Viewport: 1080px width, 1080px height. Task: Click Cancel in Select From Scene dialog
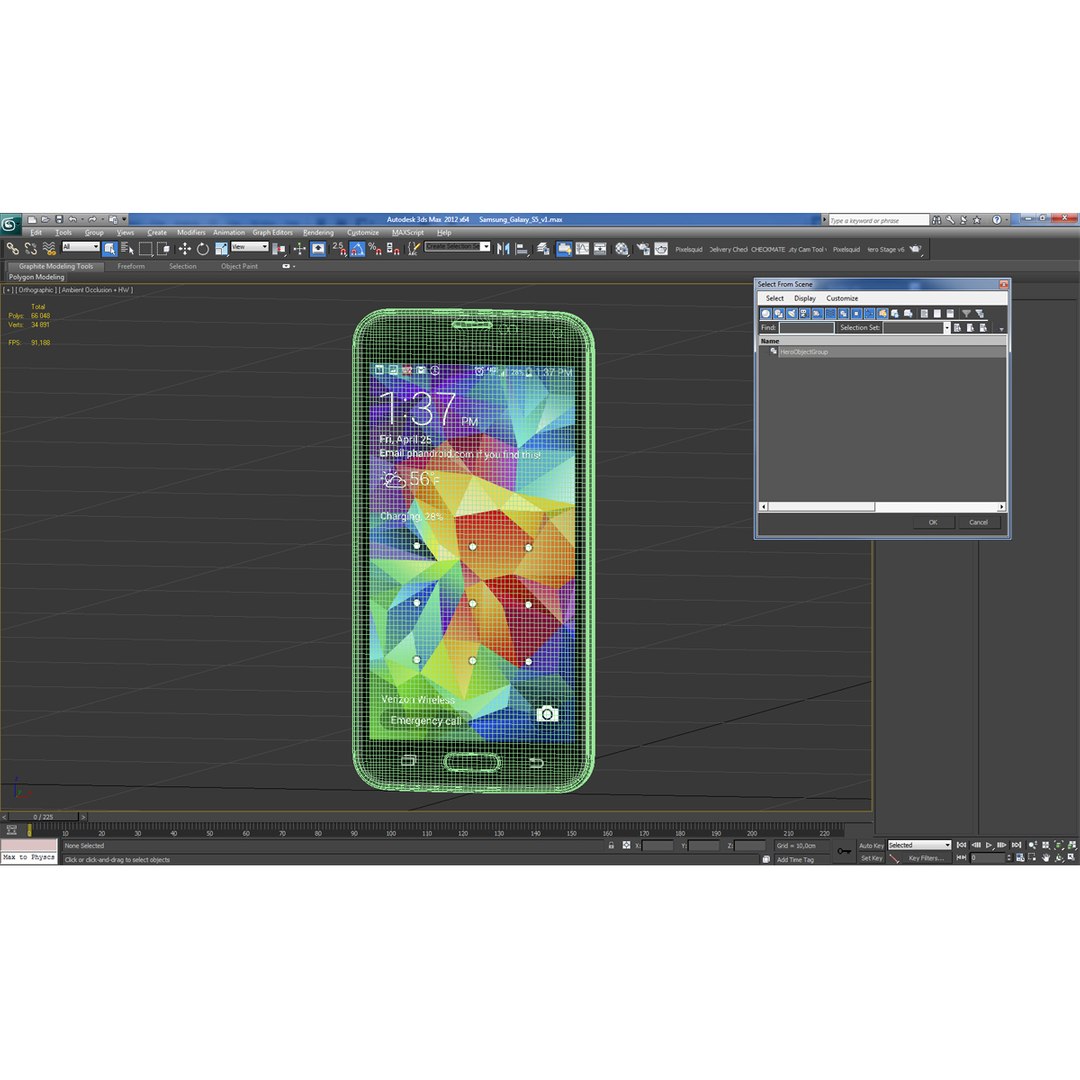coord(979,522)
